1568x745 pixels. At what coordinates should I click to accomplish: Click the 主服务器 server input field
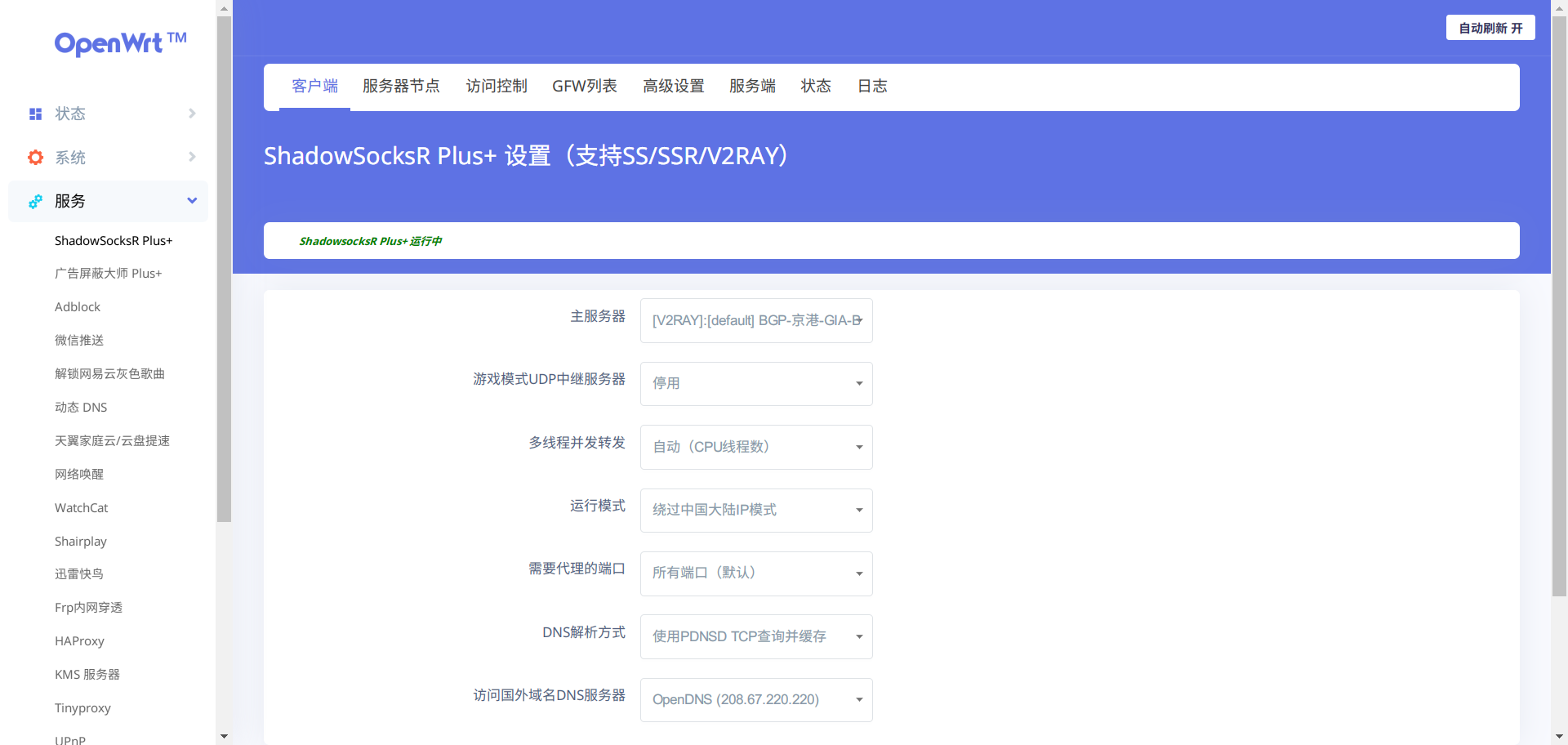point(756,320)
